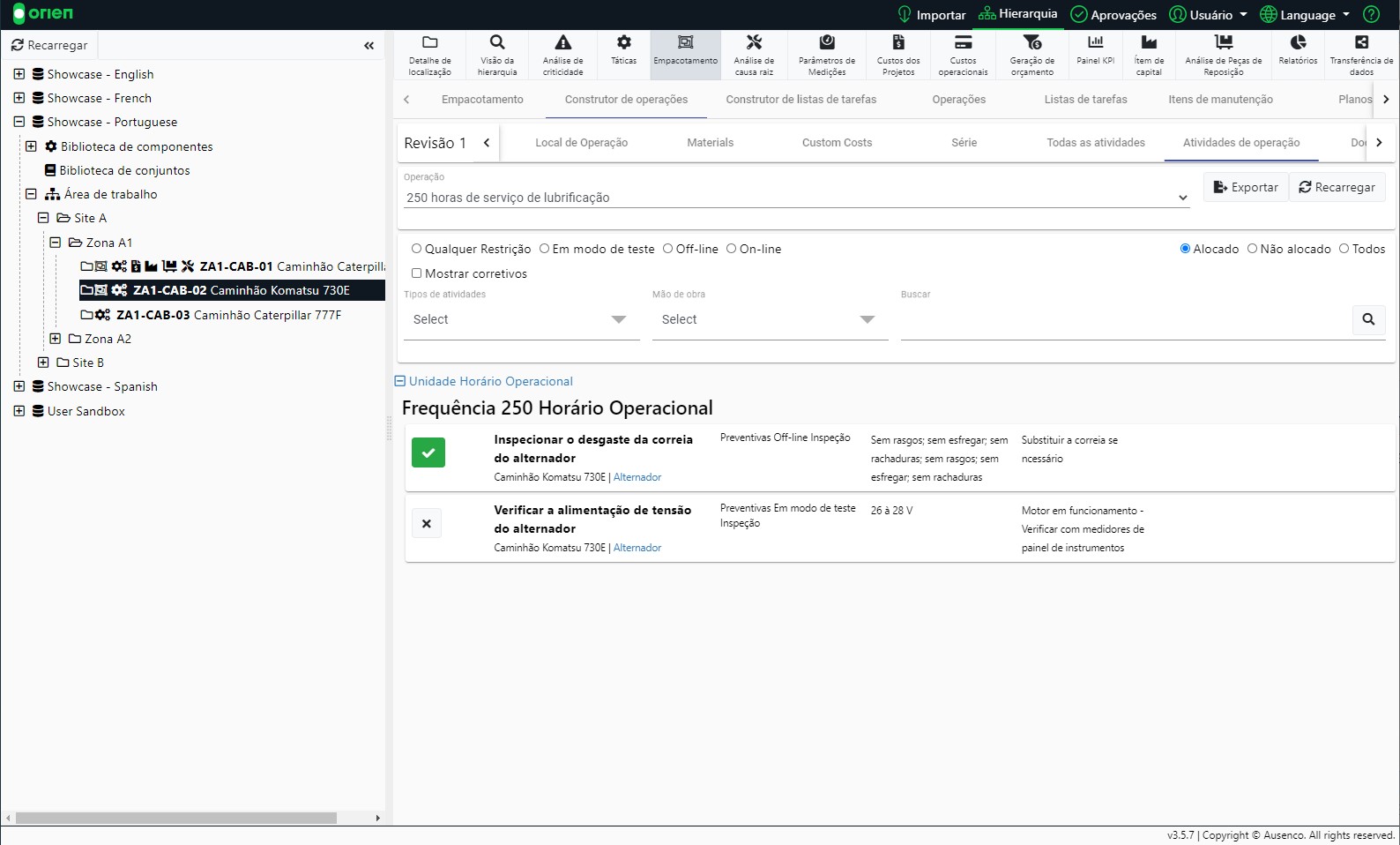Click the help question mark icon
The width and height of the screenshot is (1400, 845).
coord(1371,14)
